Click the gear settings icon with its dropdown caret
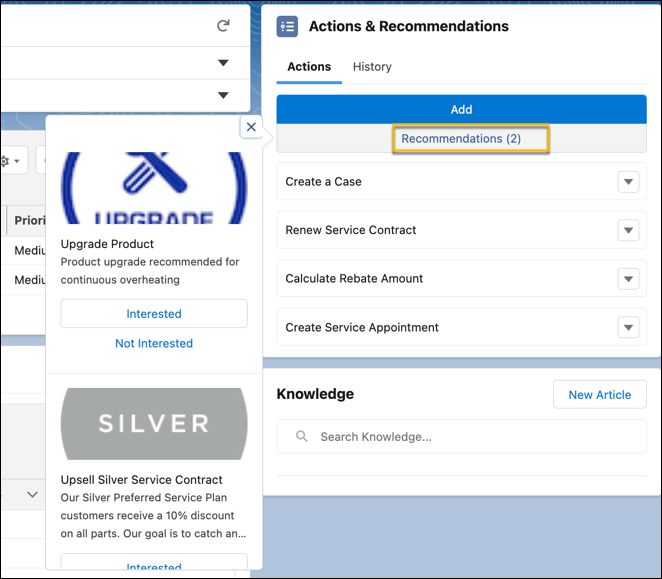Image resolution: width=662 pixels, height=579 pixels. [9, 161]
